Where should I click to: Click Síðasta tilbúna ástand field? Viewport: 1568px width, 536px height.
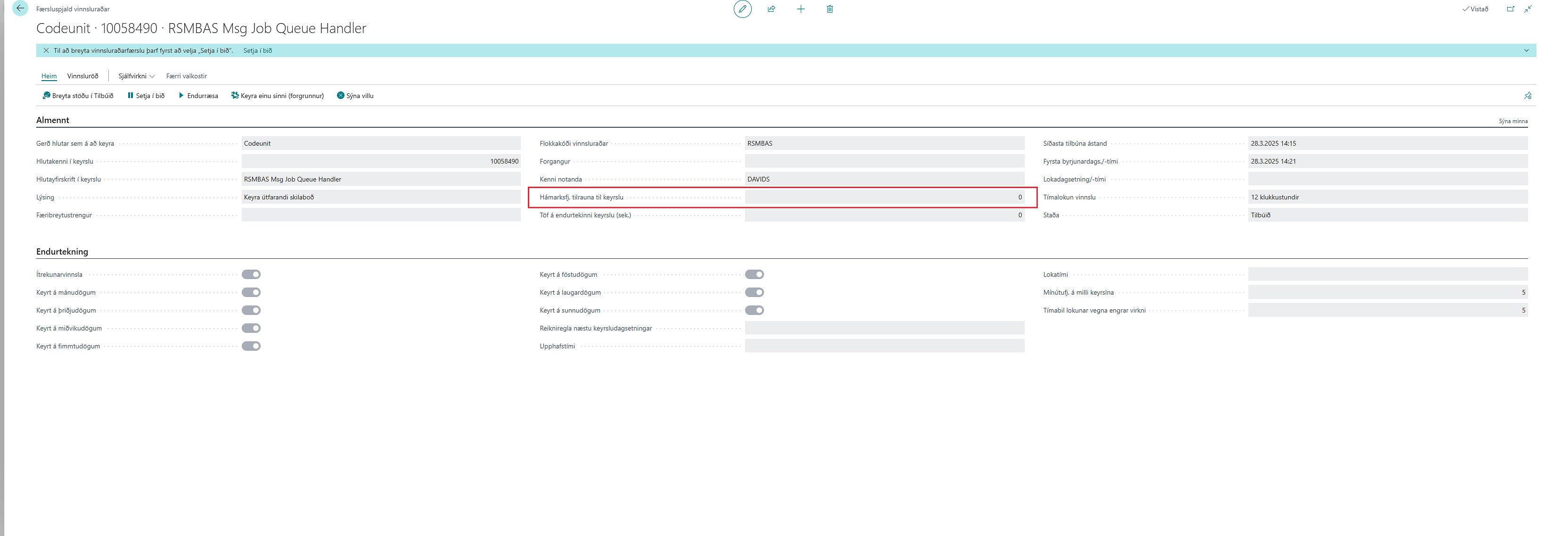[1388, 143]
